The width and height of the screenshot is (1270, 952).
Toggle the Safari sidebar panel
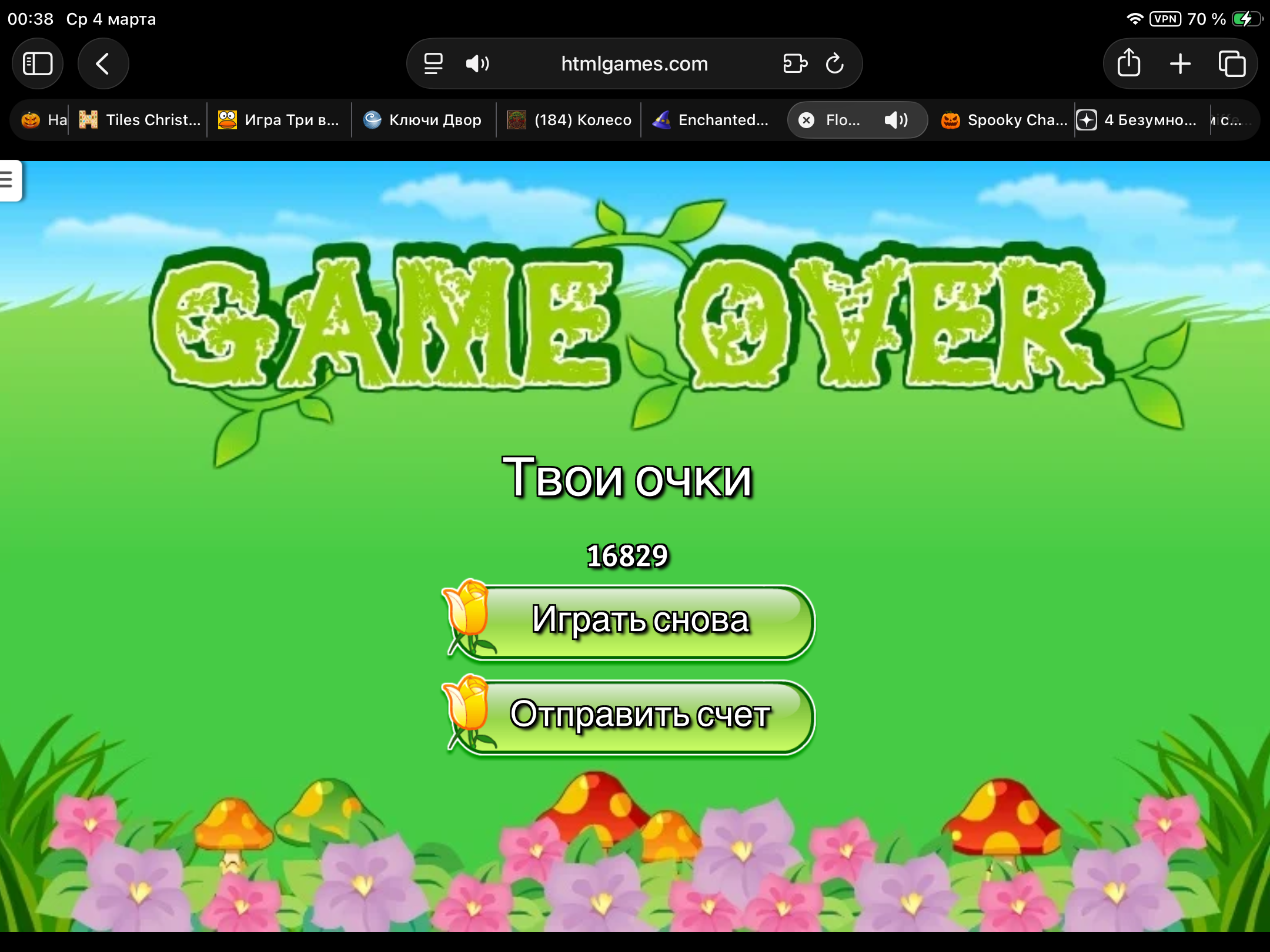(38, 63)
